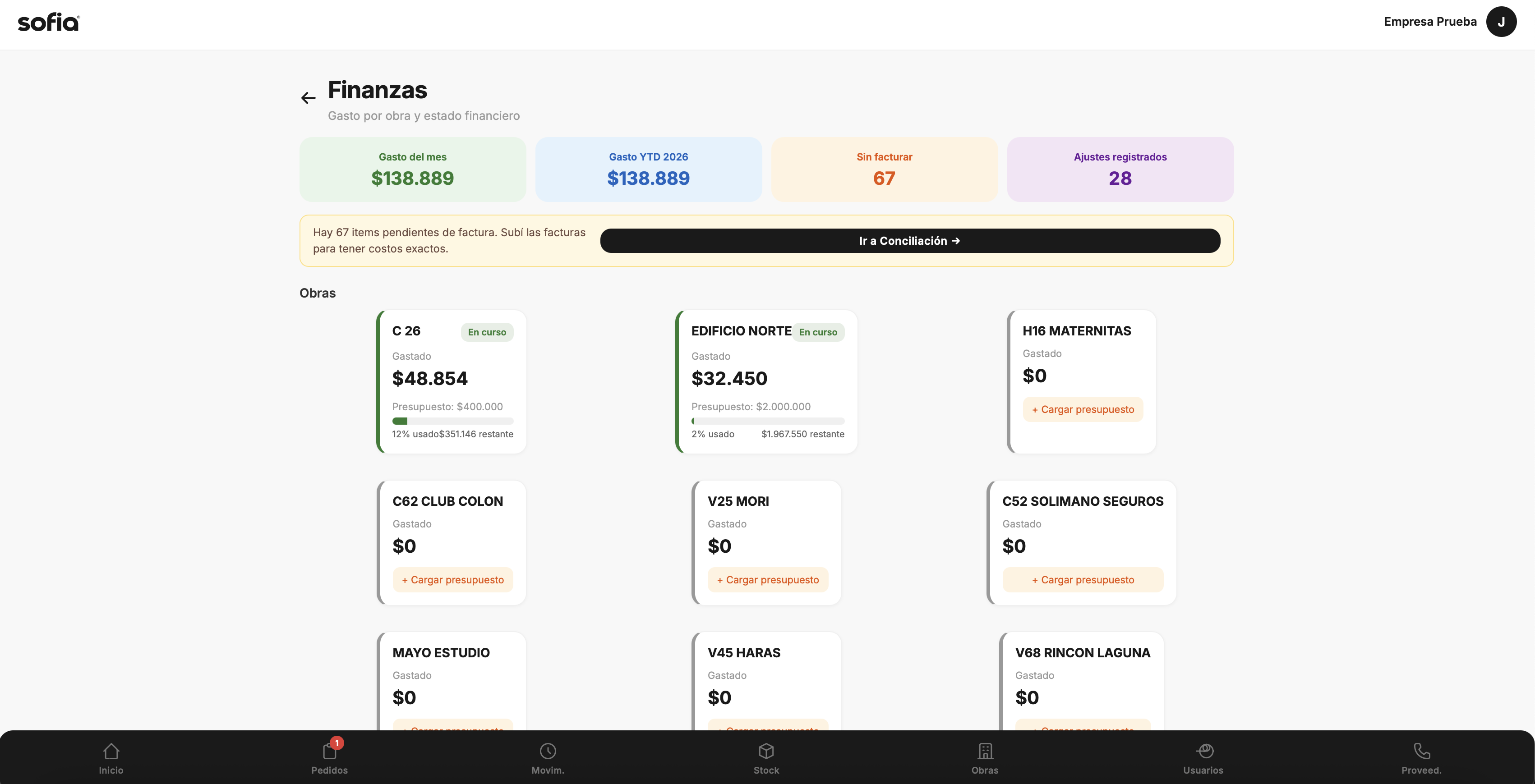Viewport: 1535px width, 784px height.
Task: Open Movim. via the clock icon
Action: (x=548, y=751)
